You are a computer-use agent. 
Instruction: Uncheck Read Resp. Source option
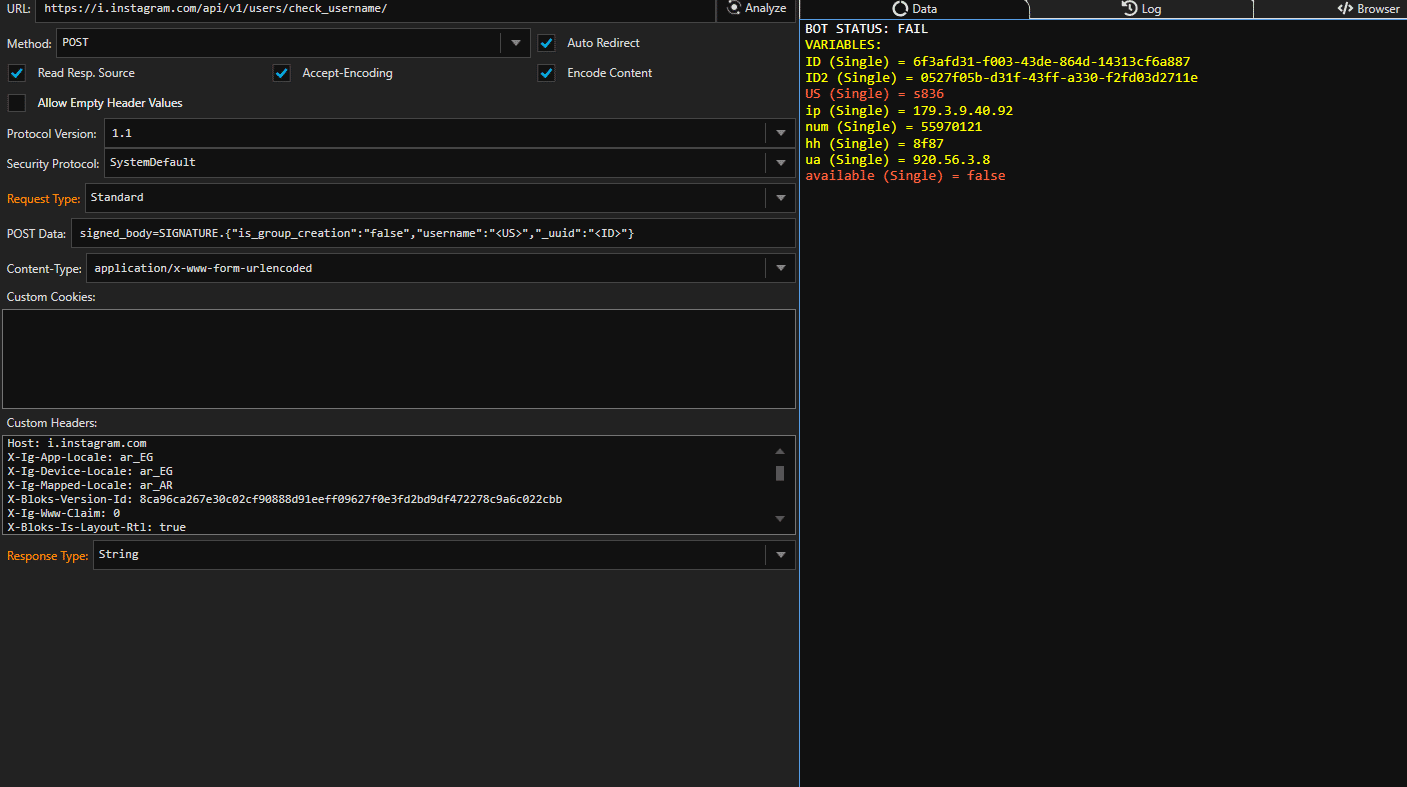click(x=17, y=73)
